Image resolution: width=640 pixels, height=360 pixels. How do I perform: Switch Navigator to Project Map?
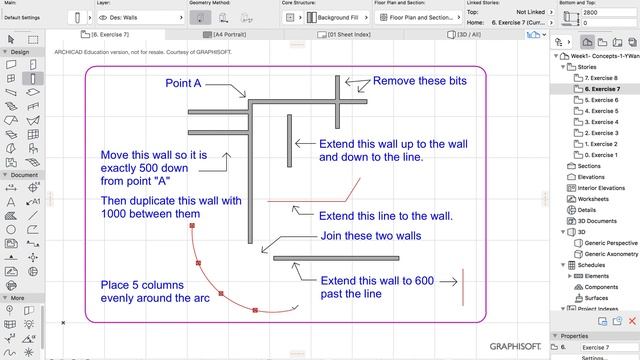(x=587, y=42)
